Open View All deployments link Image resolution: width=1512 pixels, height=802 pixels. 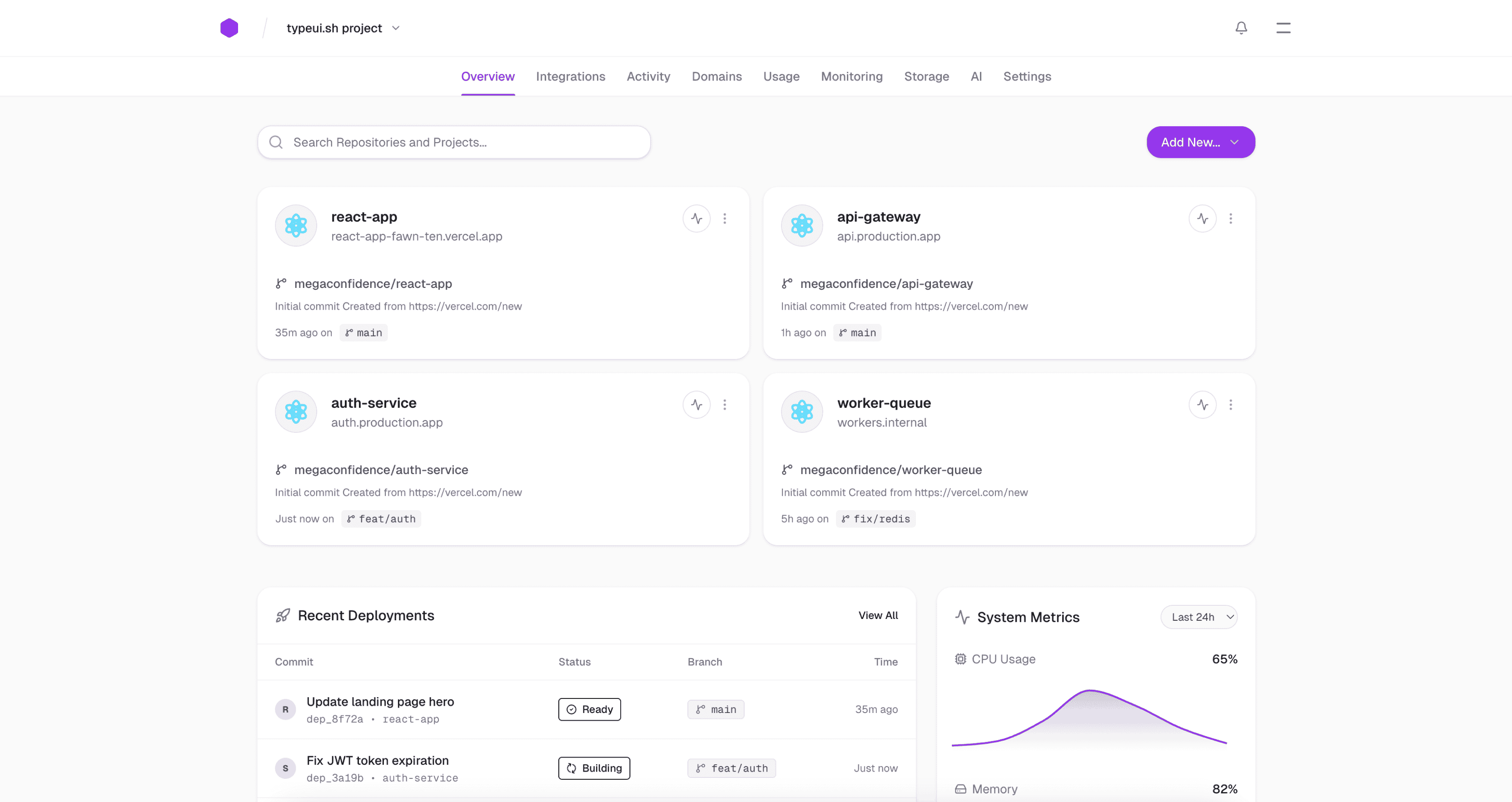pyautogui.click(x=877, y=615)
